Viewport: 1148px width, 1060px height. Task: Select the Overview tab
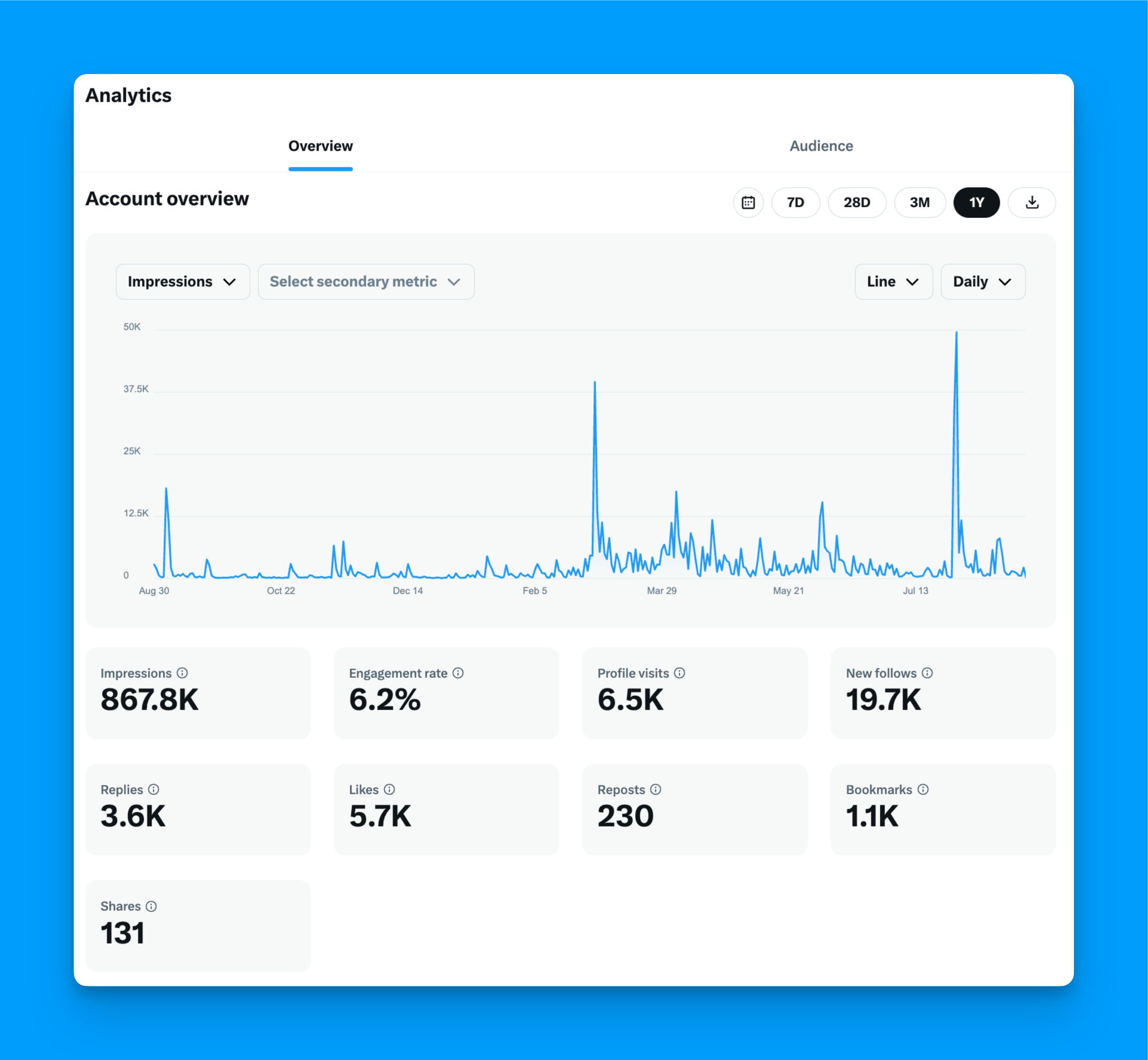[x=320, y=146]
